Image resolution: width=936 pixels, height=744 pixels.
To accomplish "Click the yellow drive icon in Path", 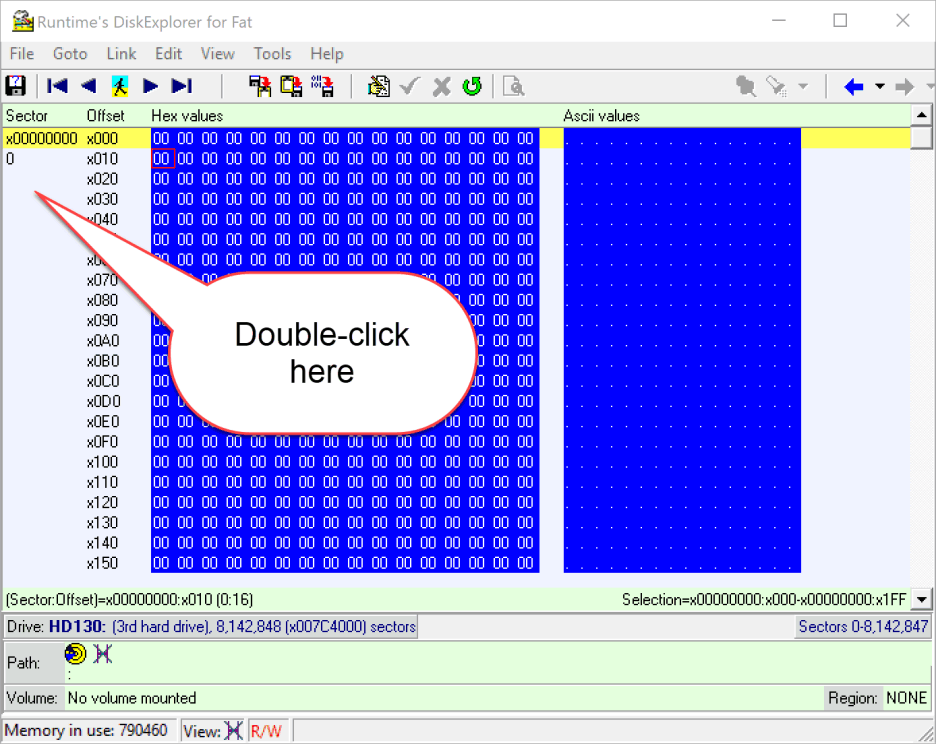I will (x=75, y=654).
